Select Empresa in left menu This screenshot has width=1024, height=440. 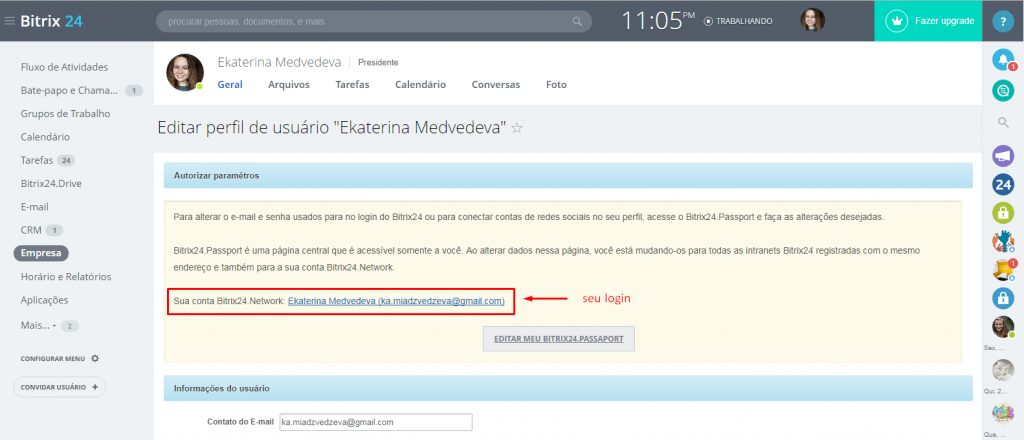(40, 253)
